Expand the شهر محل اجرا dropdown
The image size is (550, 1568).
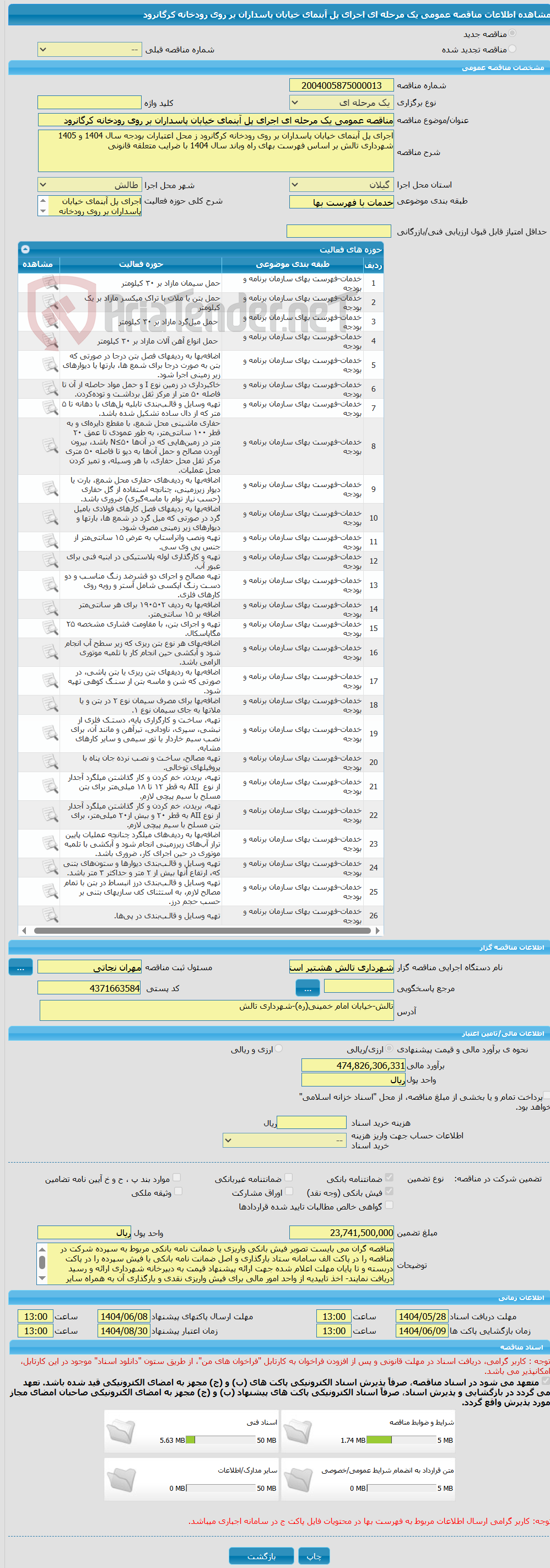(89, 184)
